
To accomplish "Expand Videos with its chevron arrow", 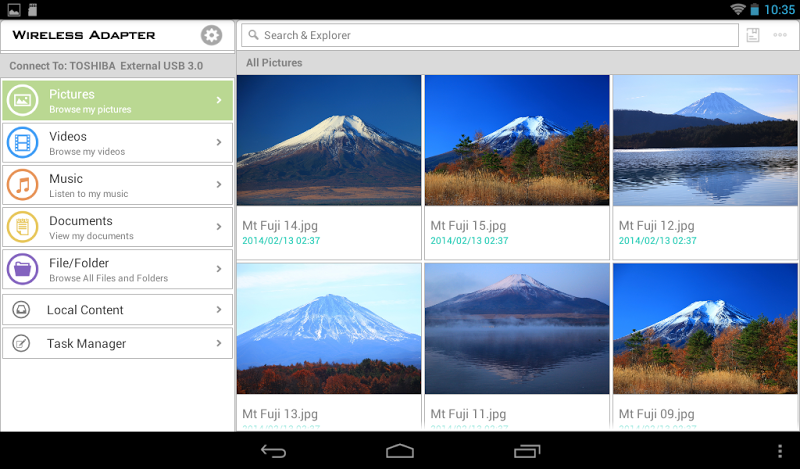I will 219,142.
